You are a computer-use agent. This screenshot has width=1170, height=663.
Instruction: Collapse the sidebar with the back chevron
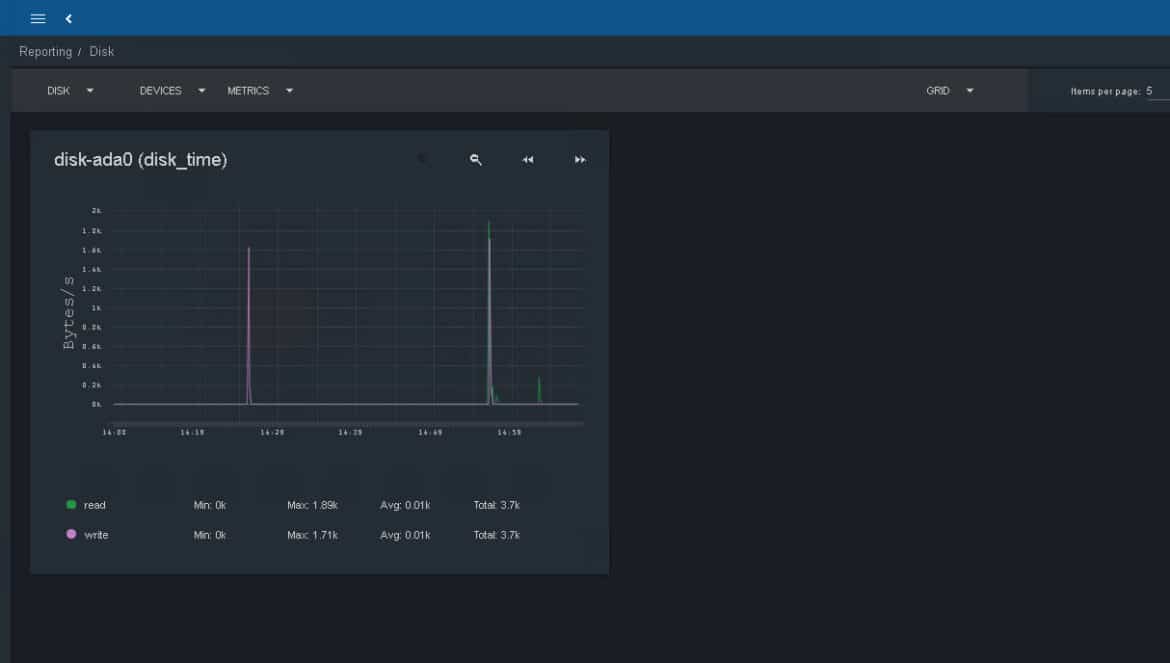tap(69, 19)
